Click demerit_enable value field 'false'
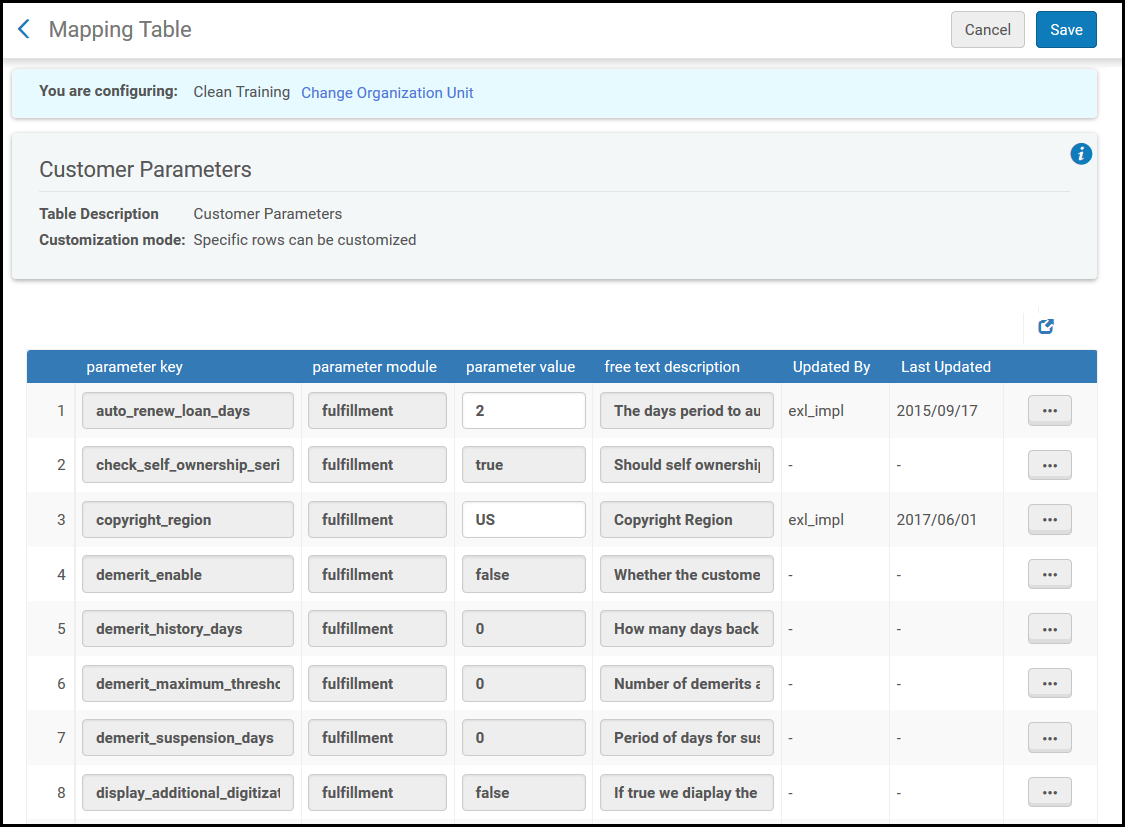Screen dimensions: 1125x827 tap(524, 574)
